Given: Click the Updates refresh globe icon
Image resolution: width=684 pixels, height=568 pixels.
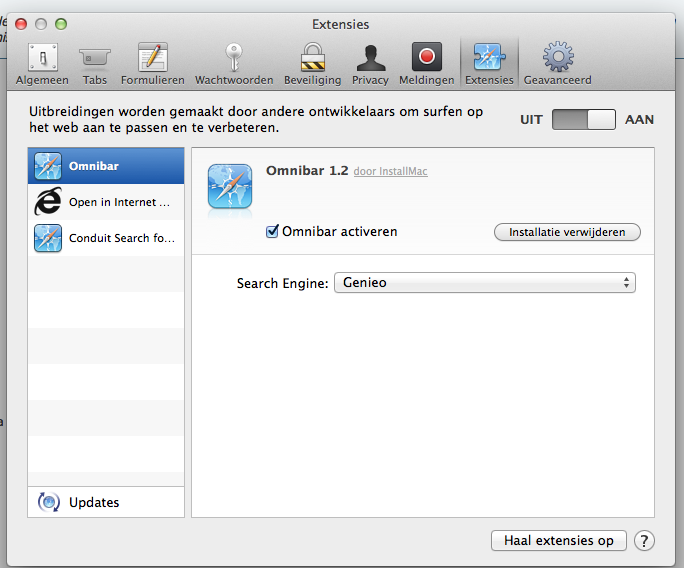Looking at the screenshot, I should pyautogui.click(x=48, y=502).
